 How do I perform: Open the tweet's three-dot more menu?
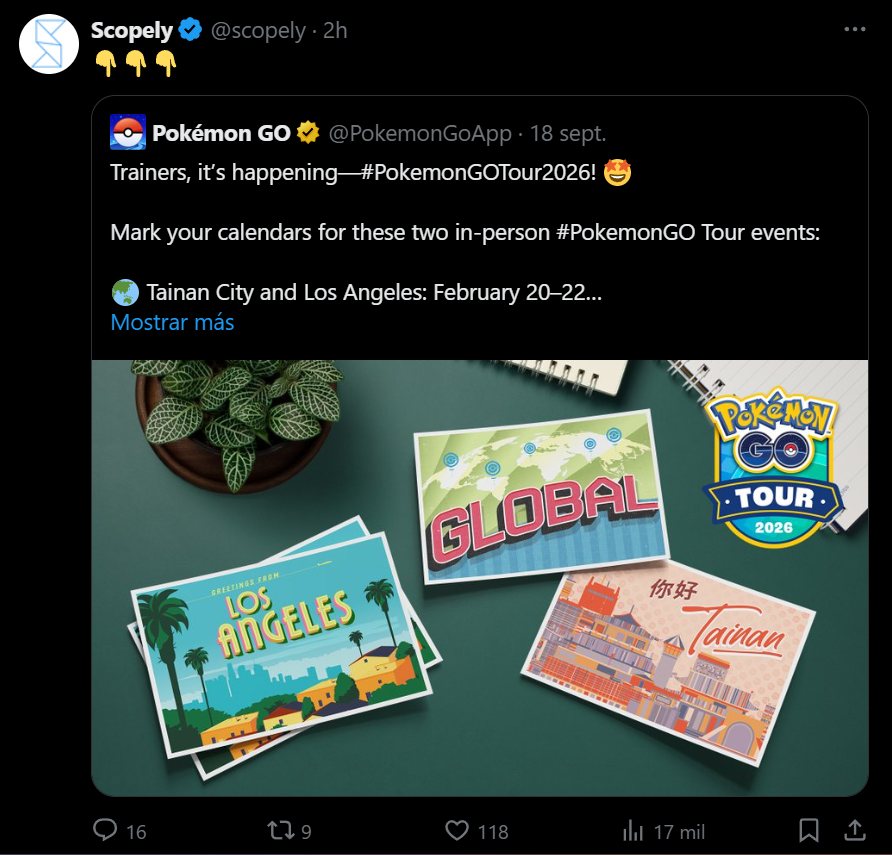tap(854, 29)
